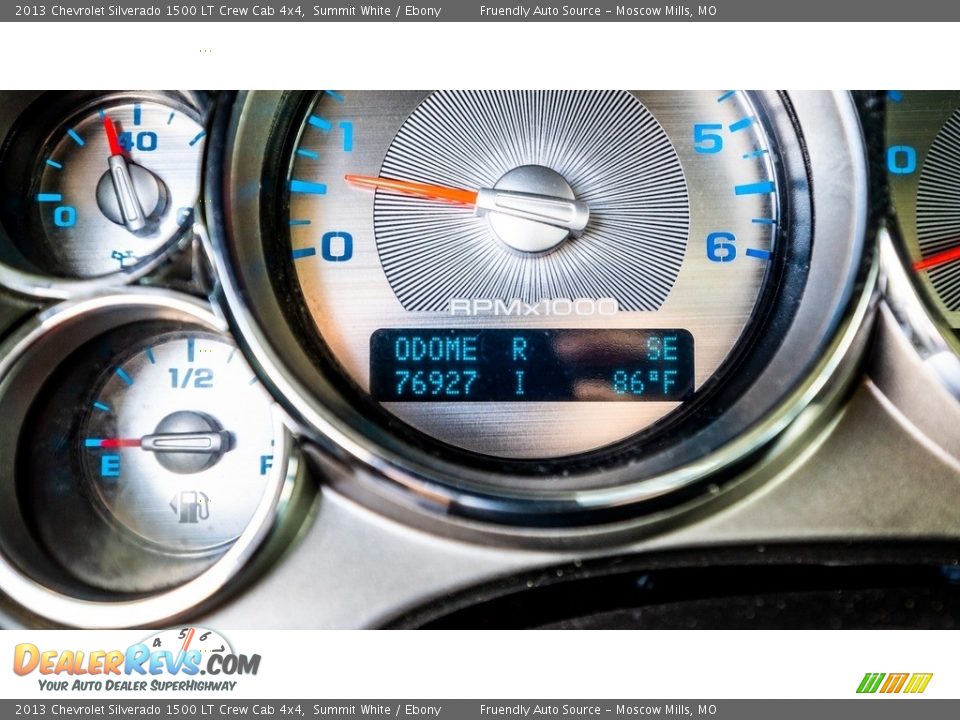Click the DealerRevs.com logo
Viewport: 960px width, 720px height.
137,660
